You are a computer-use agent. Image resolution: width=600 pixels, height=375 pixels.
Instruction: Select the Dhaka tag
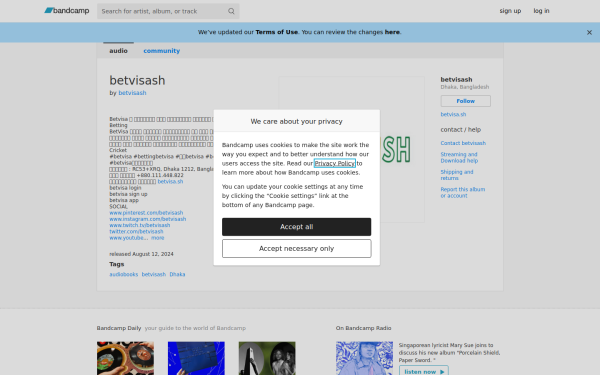177,274
